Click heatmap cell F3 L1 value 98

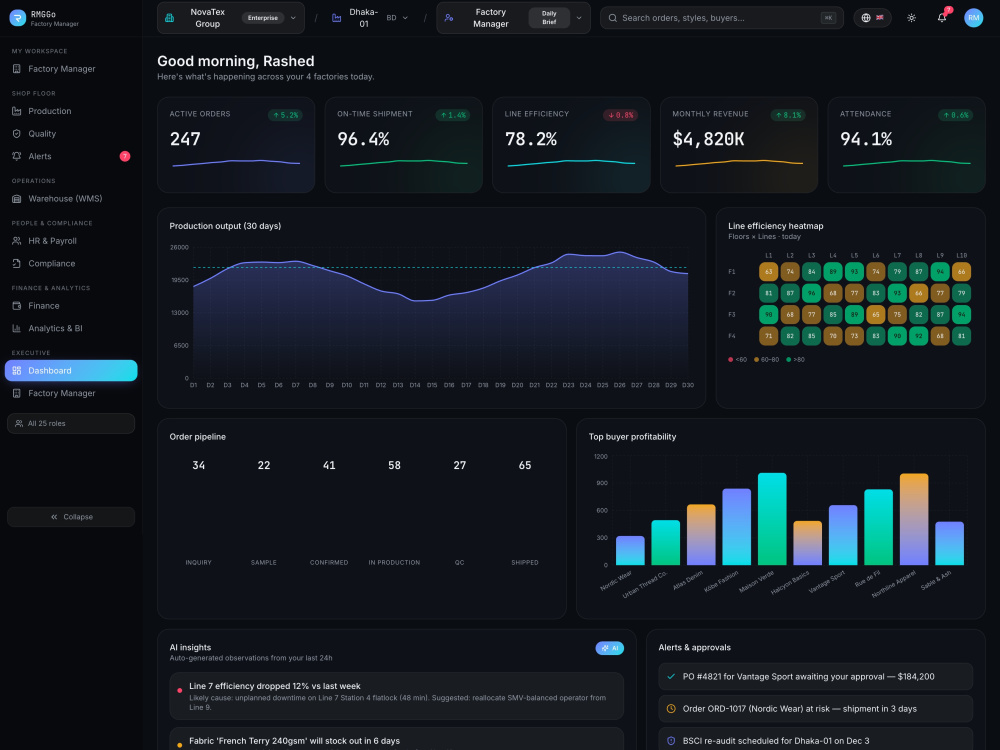point(768,314)
